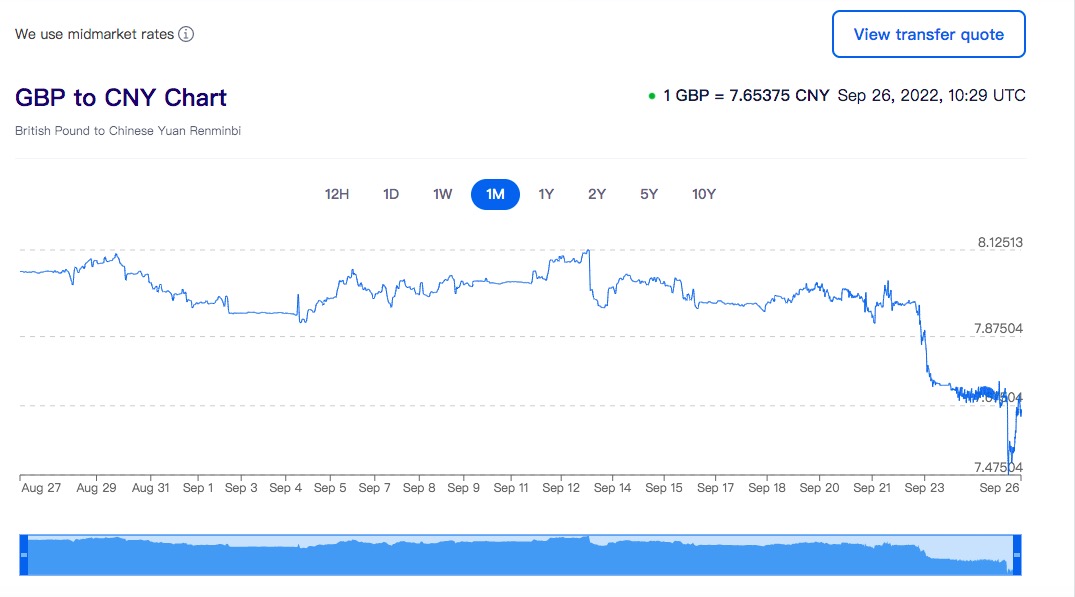This screenshot has width=1075, height=597.
Task: Click the midmarket rates info icon
Action: pyautogui.click(x=186, y=34)
